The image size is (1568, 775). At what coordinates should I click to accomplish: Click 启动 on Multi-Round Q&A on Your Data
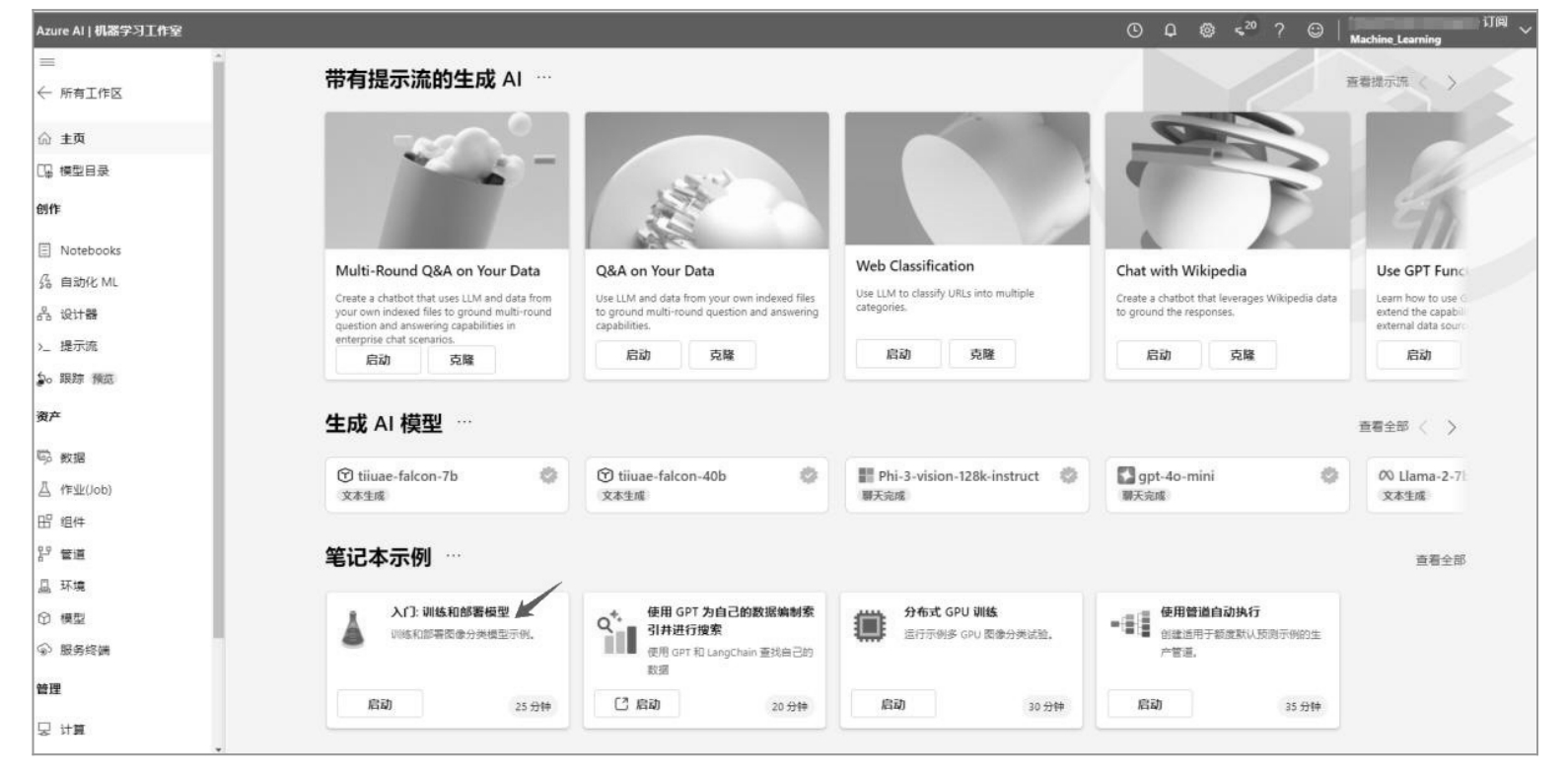pos(378,360)
